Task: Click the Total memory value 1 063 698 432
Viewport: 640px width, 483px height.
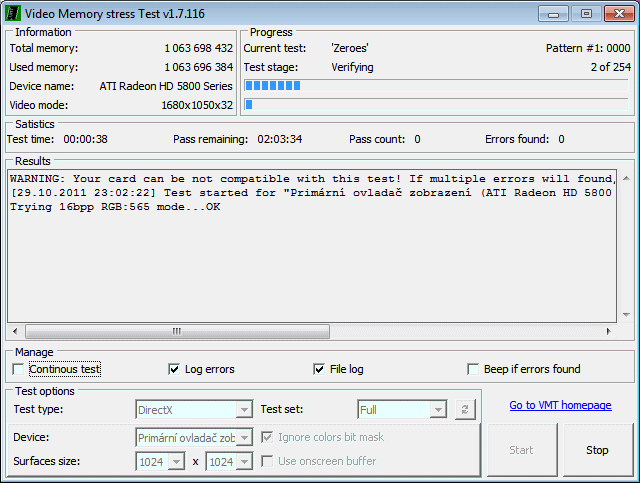Action: tap(198, 48)
